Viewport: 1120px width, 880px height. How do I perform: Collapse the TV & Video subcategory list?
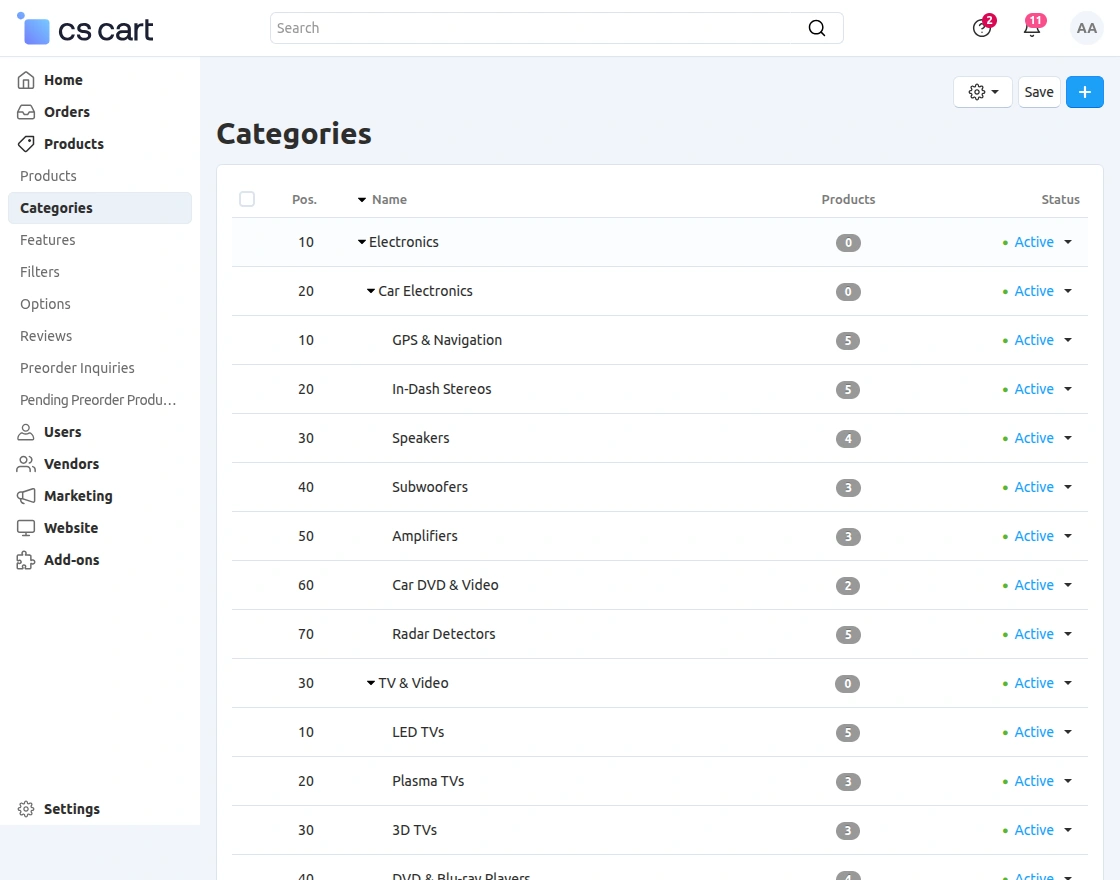(369, 683)
